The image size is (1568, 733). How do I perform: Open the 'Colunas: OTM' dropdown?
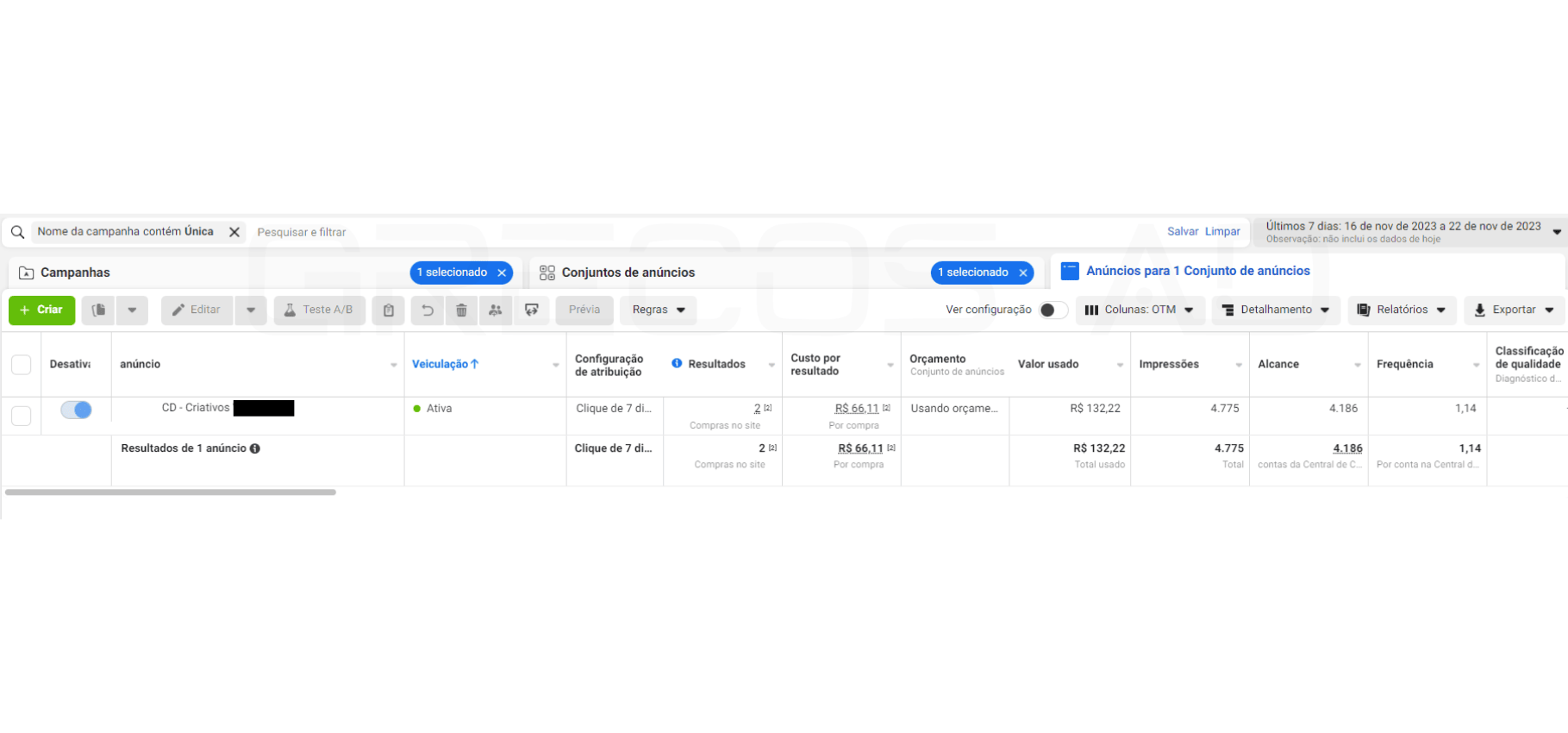point(1140,310)
